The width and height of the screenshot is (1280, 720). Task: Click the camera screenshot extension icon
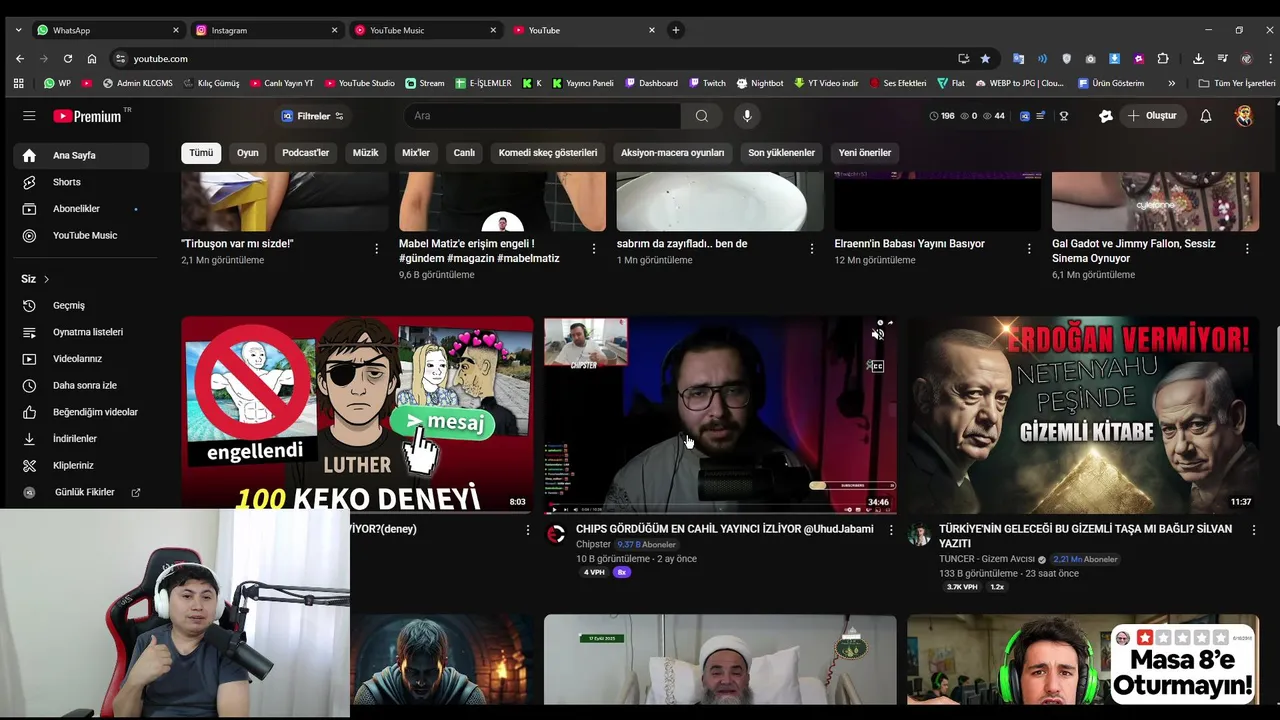click(1090, 59)
